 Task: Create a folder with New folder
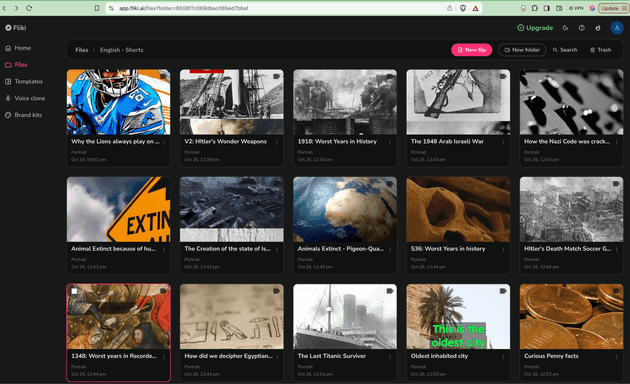point(522,50)
